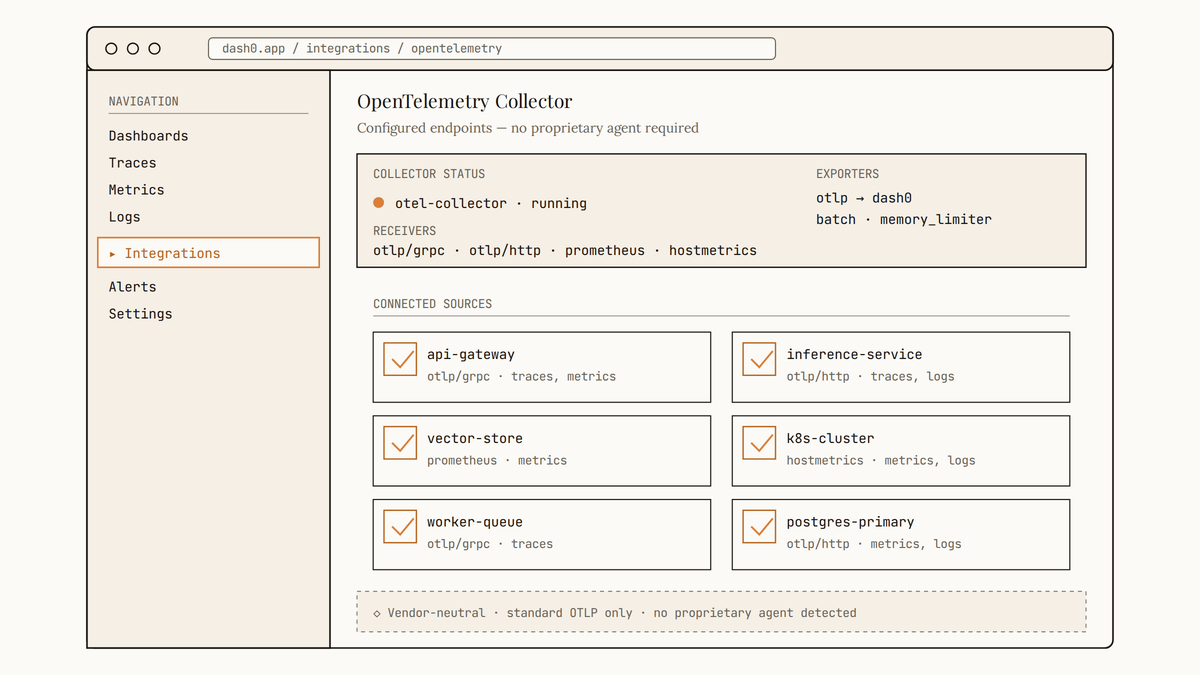
Task: Click the OpenTelemetry Collector heading
Action: coord(465,101)
